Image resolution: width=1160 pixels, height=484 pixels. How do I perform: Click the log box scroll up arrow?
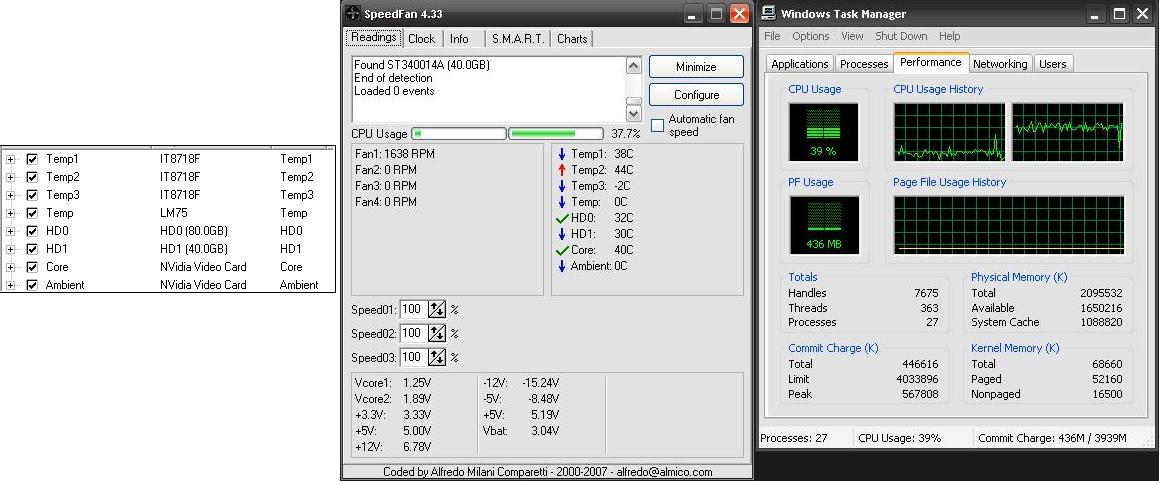click(x=633, y=66)
